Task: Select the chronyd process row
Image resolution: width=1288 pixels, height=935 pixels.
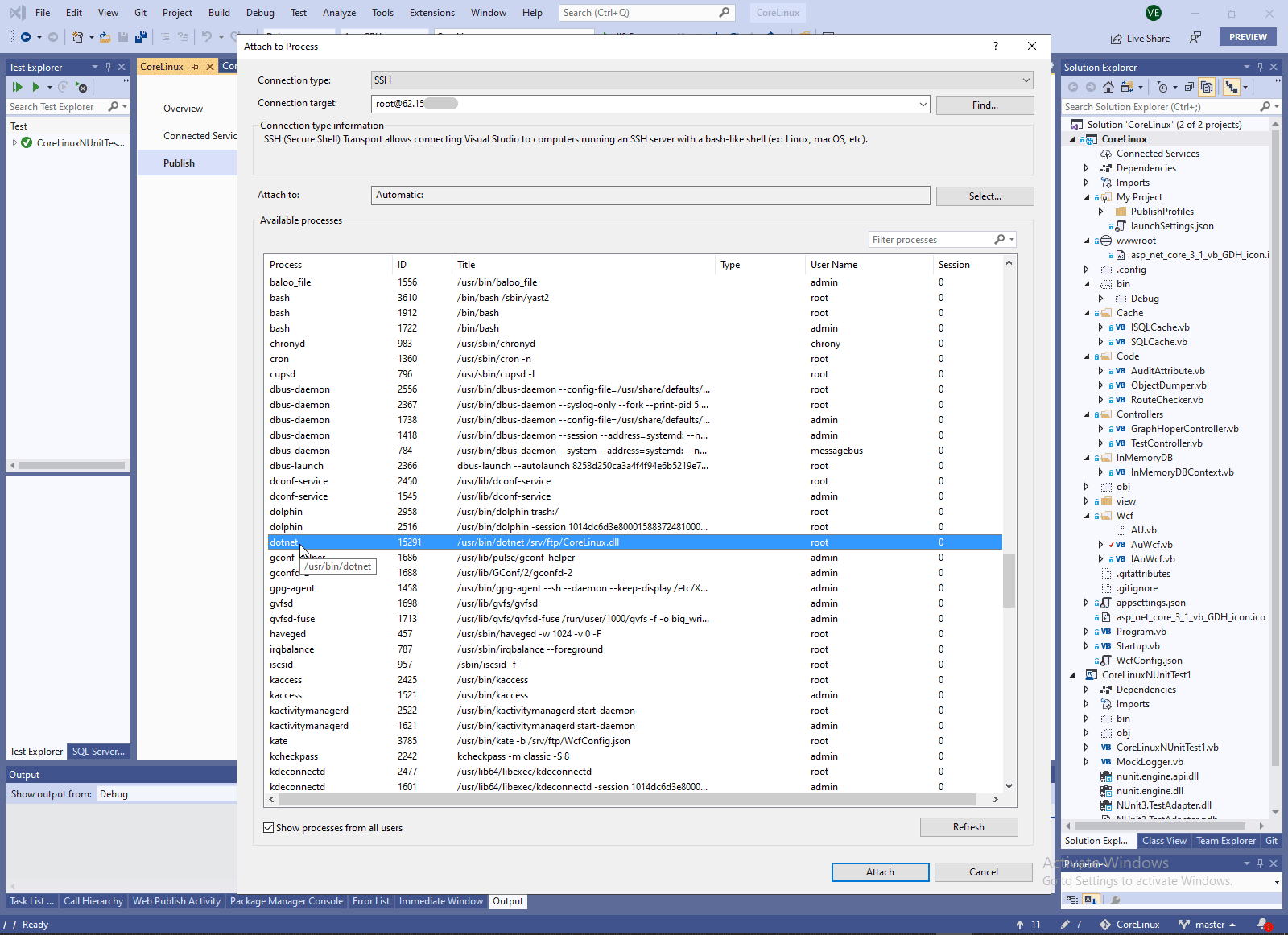Action: click(x=634, y=344)
